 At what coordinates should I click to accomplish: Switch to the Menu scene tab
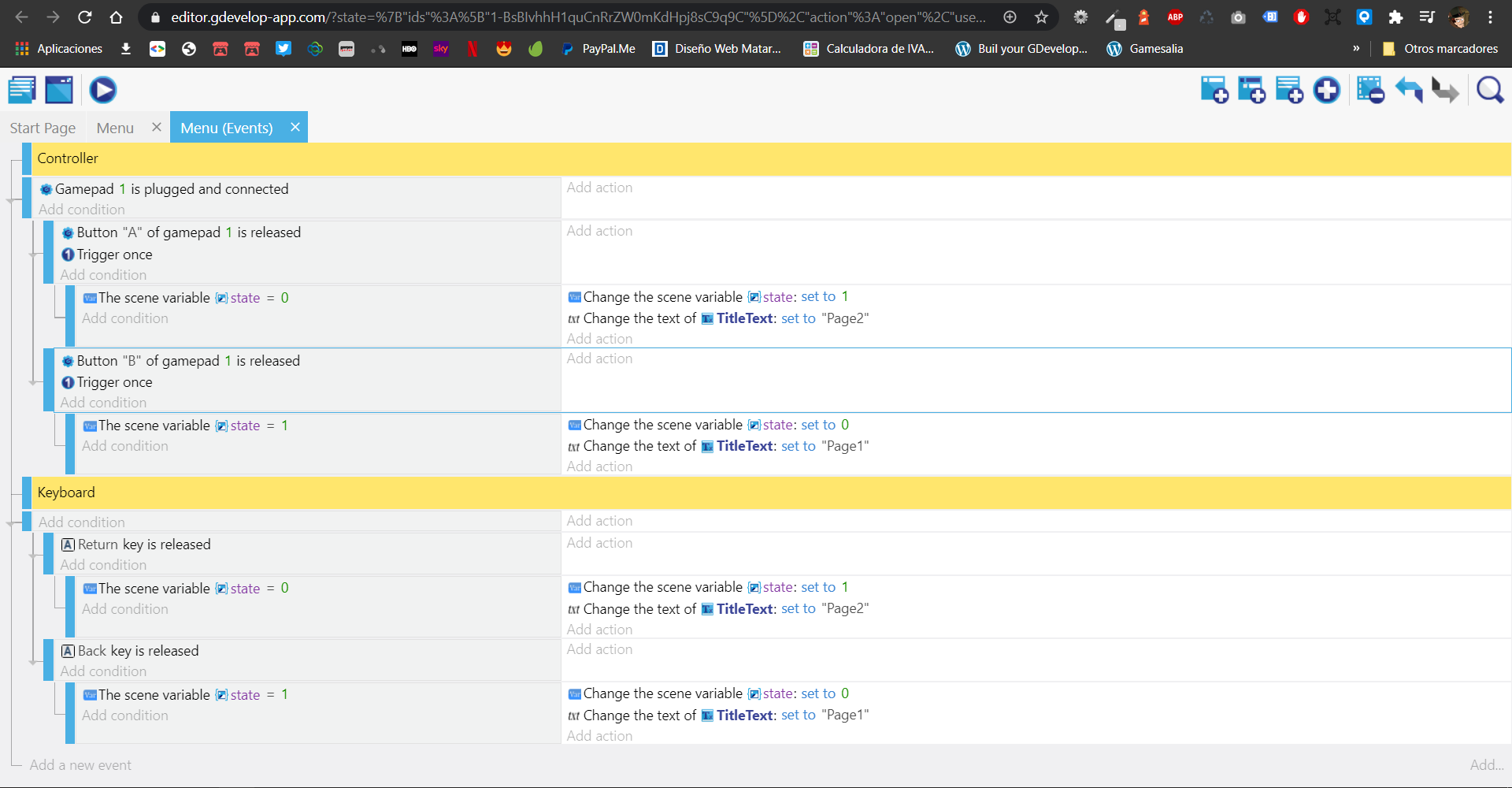(115, 128)
